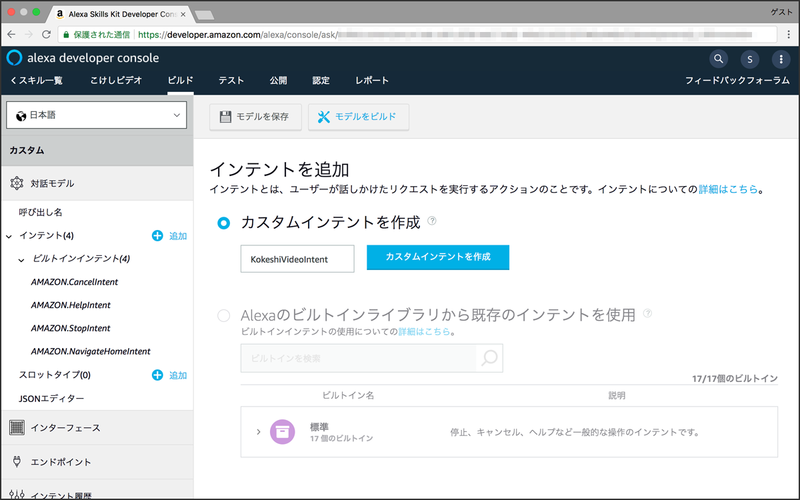Click the floppy disk save model icon
Viewport: 800px width, 500px height.
(x=225, y=117)
